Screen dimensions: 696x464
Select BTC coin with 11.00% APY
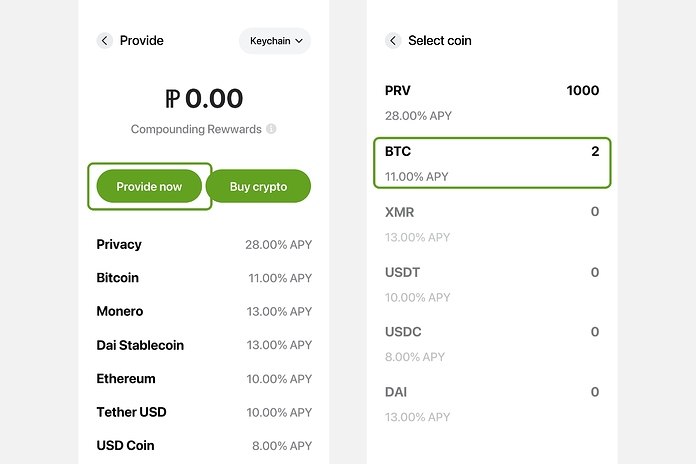(x=492, y=163)
